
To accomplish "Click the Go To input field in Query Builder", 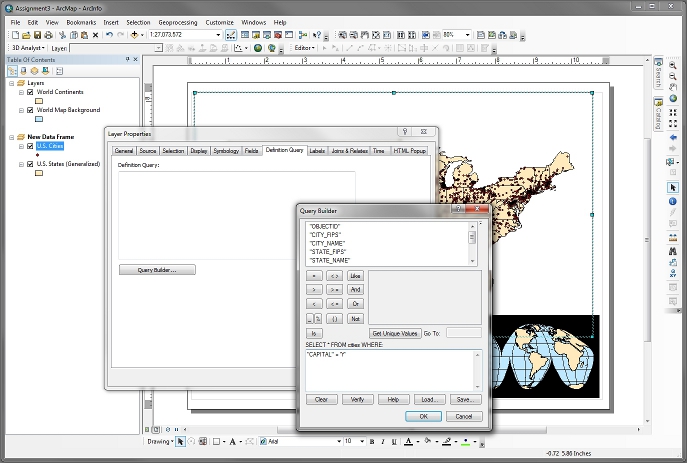I will tap(464, 333).
